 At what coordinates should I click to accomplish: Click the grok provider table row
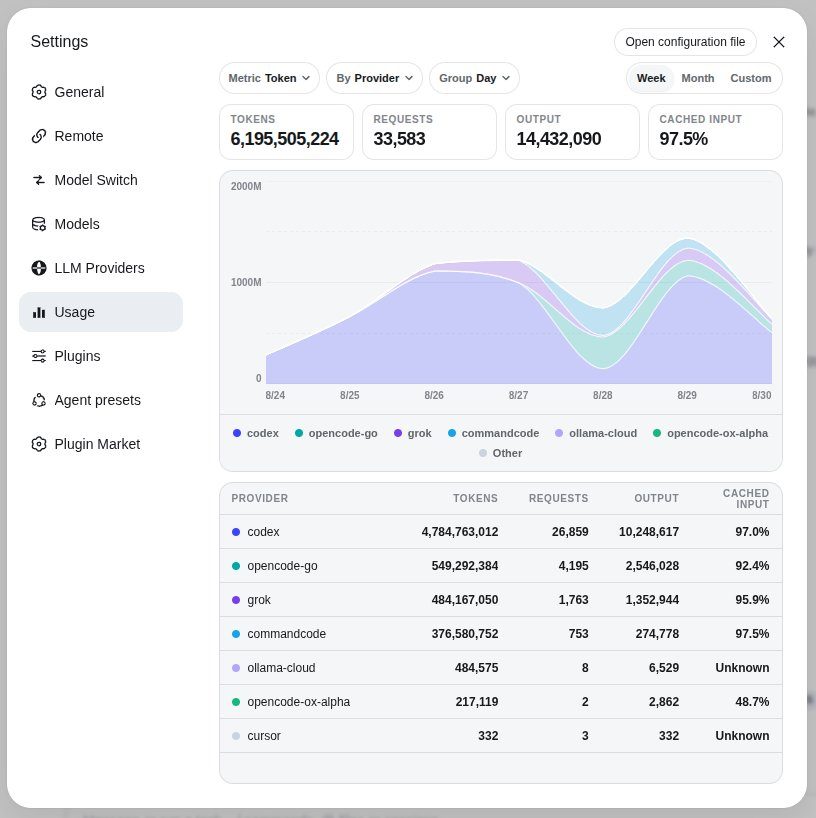[501, 599]
